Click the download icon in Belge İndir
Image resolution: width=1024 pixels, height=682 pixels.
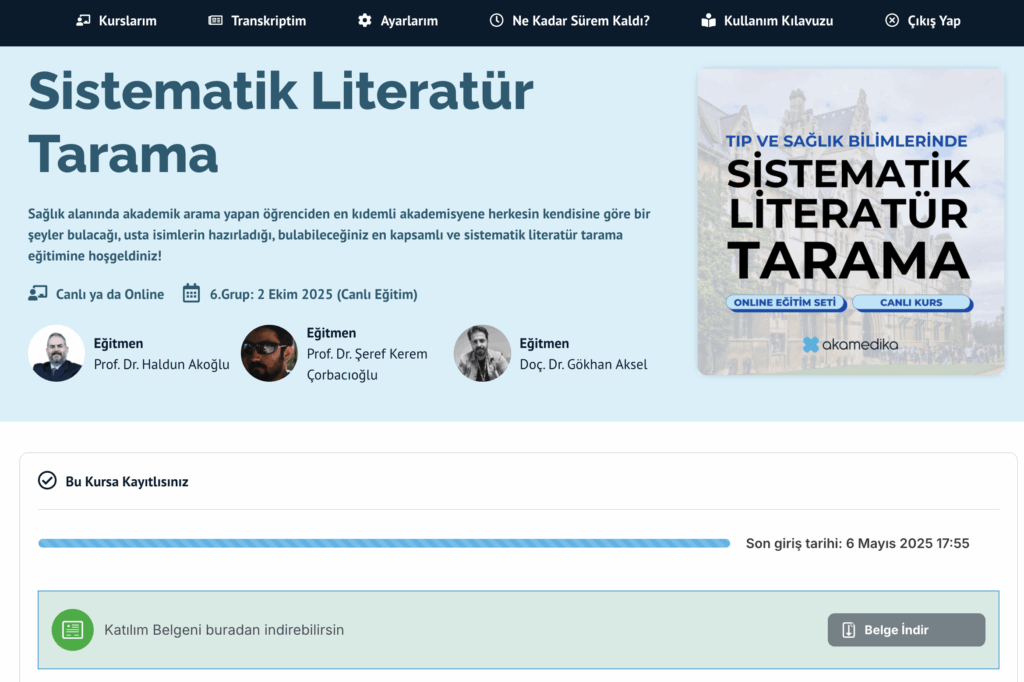(848, 630)
